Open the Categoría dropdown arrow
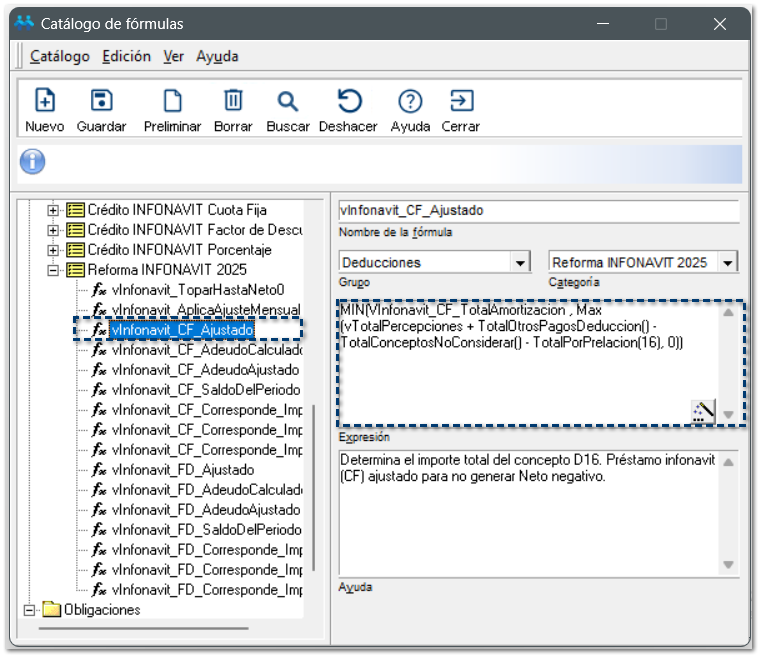Viewport: 761px width, 658px height. (728, 263)
